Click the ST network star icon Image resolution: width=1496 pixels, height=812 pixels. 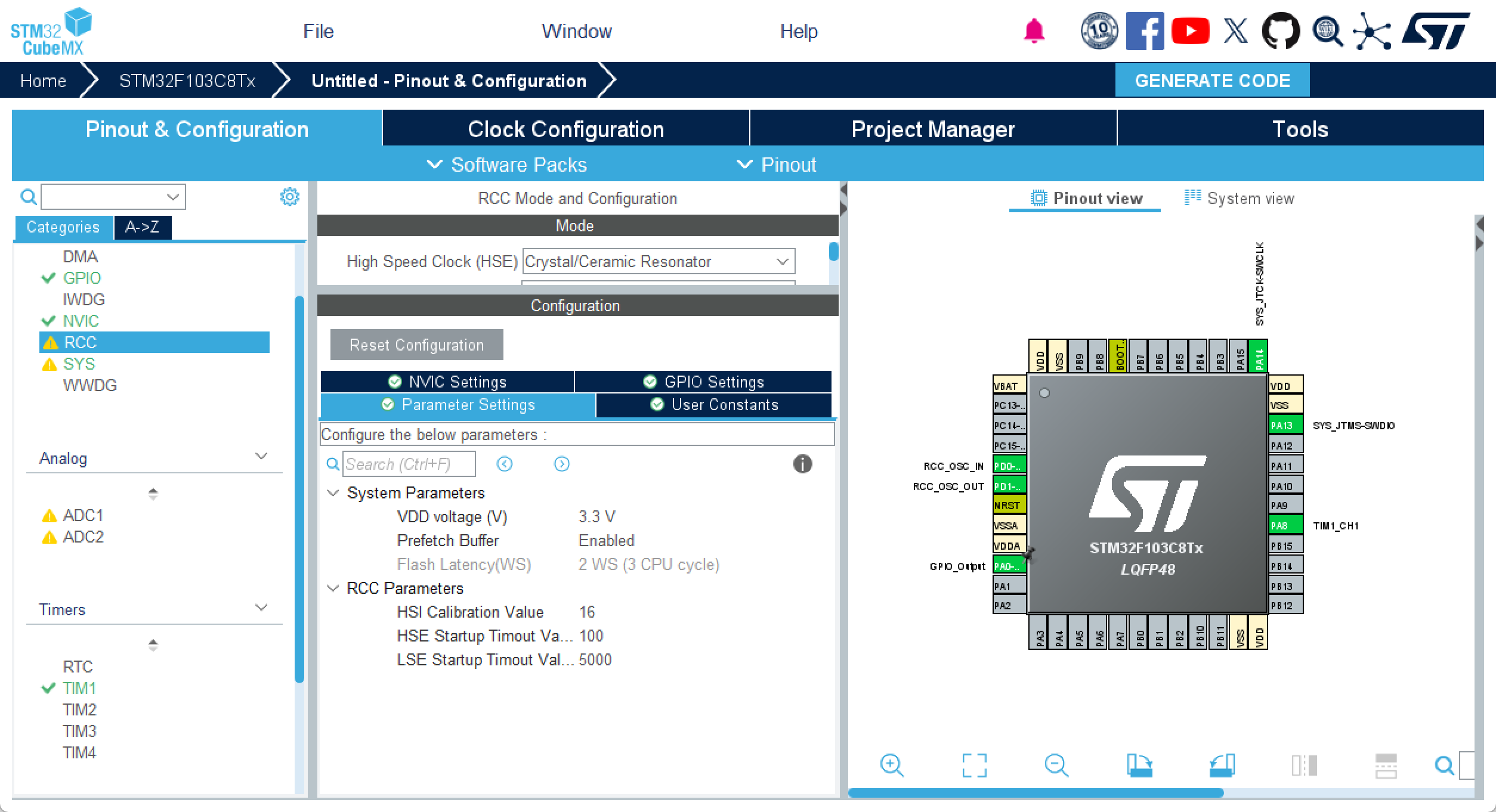pos(1372,30)
